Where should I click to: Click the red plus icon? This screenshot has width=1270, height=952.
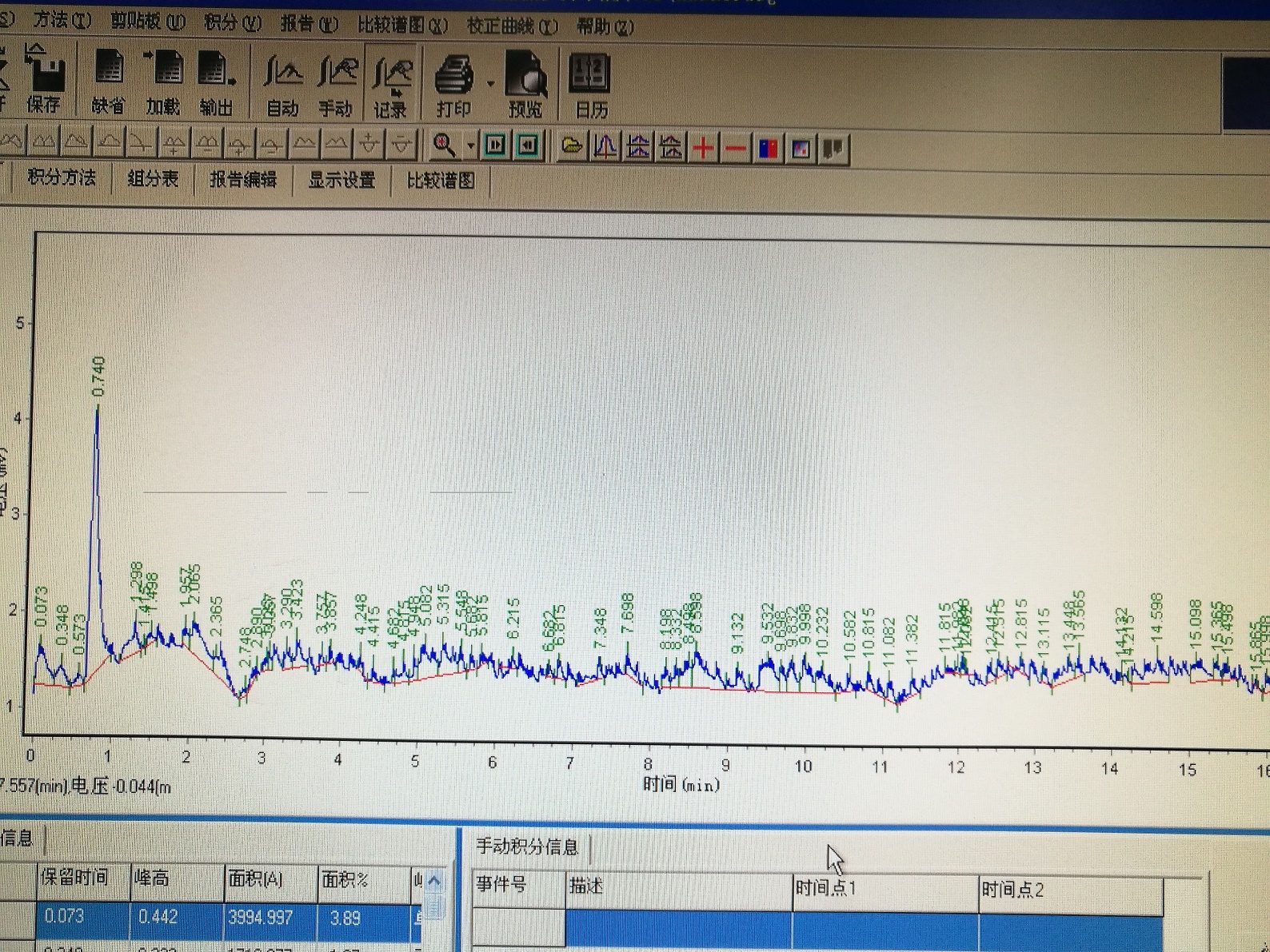703,148
